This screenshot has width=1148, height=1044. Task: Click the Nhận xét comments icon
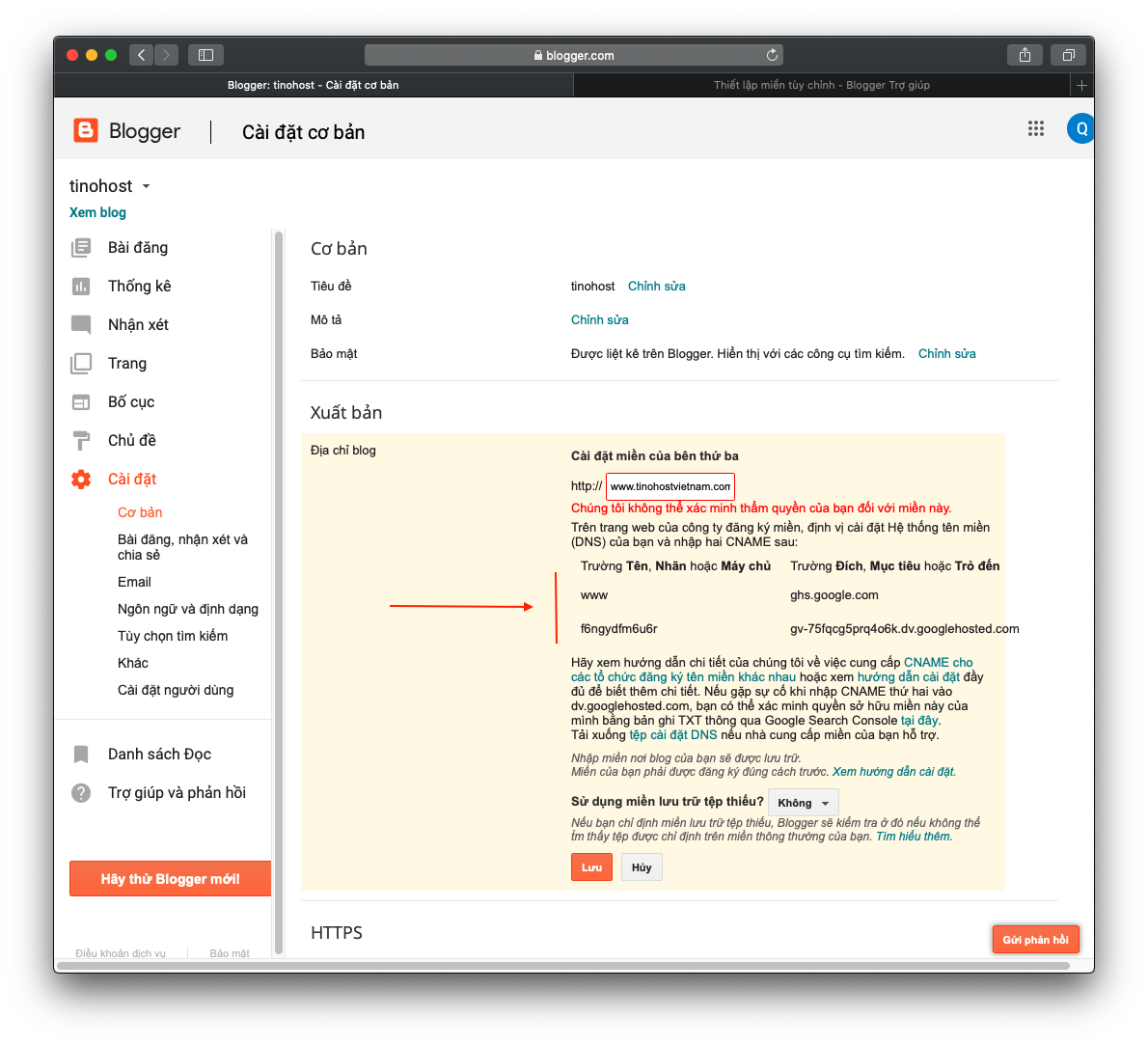point(81,325)
